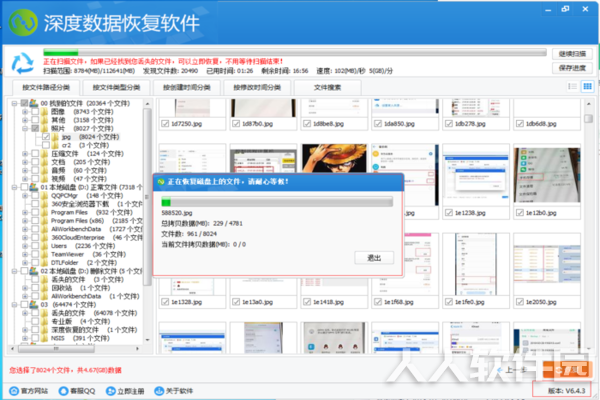Click the recovery dialog copy progress bar
This screenshot has width=600, height=400.
(277, 202)
